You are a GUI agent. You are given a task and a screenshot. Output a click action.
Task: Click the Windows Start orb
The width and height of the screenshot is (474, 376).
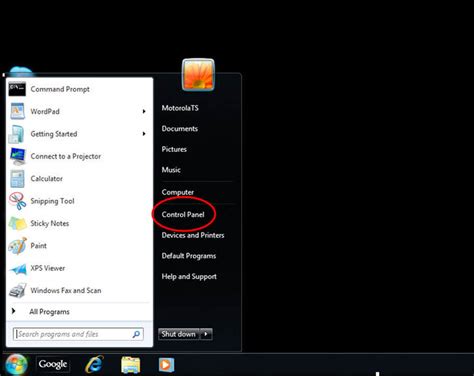tap(16, 364)
